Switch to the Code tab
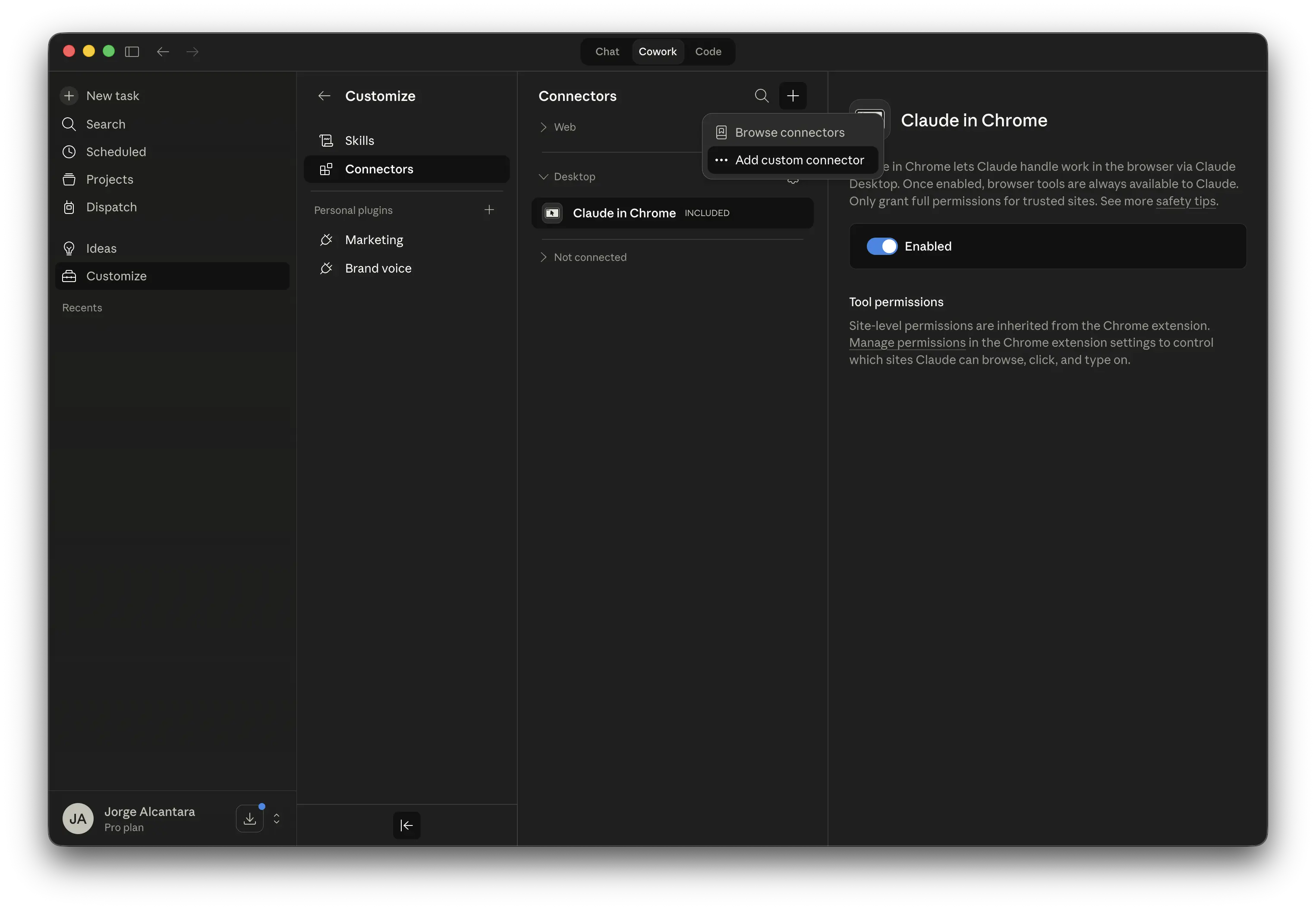Screen dimensions: 1316x910 click(x=708, y=52)
